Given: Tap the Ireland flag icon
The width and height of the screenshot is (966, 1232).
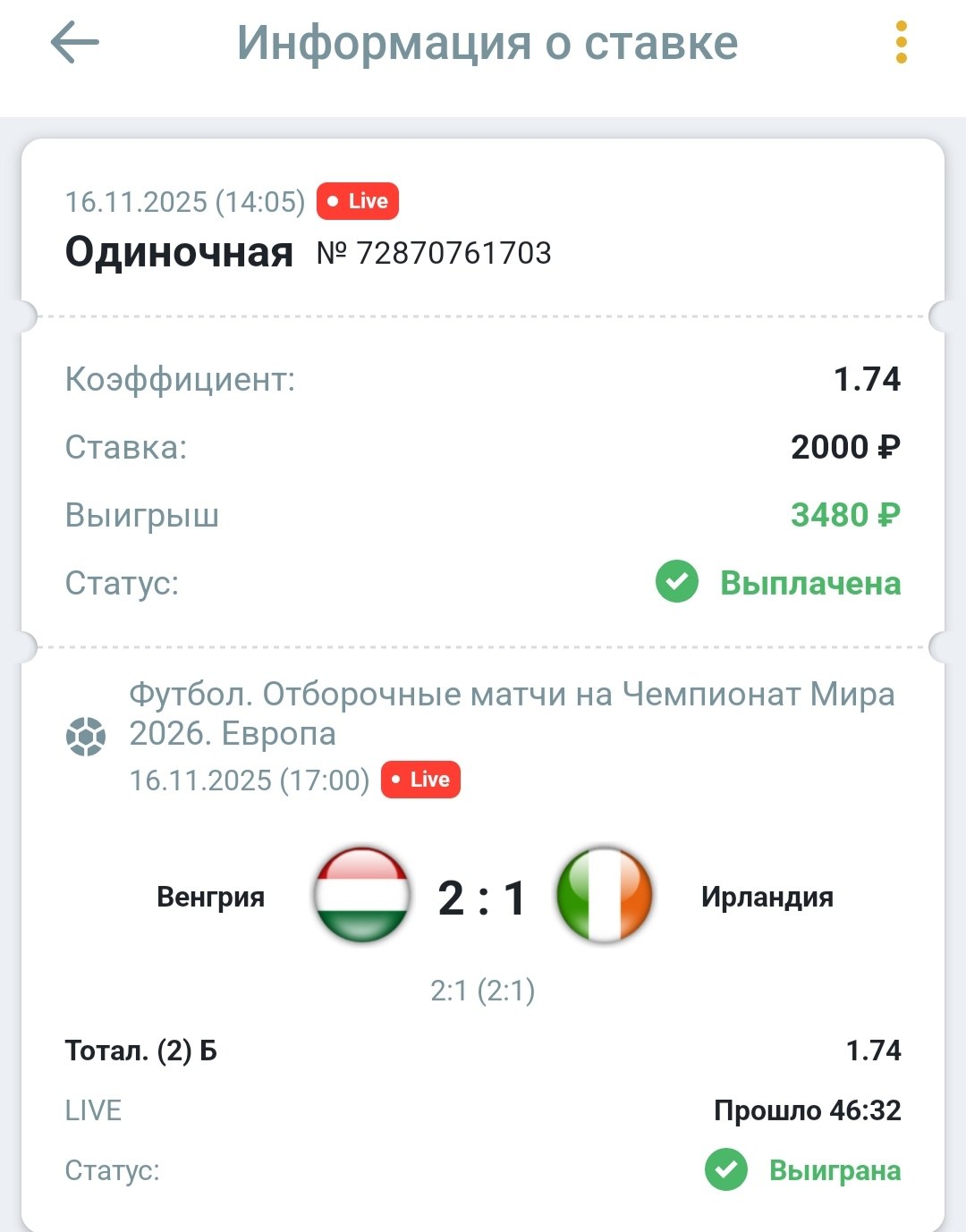Looking at the screenshot, I should click(x=605, y=896).
